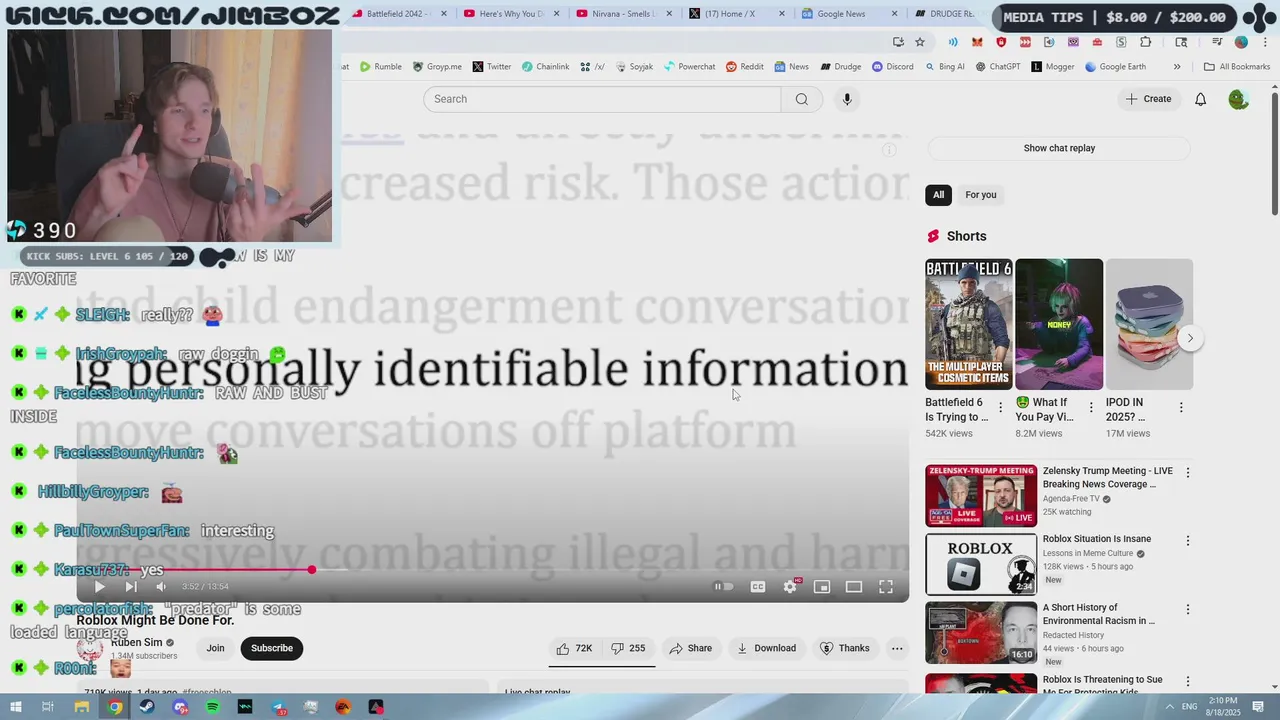The width and height of the screenshot is (1280, 720).
Task: Open Steam from the taskbar
Action: coord(147,707)
